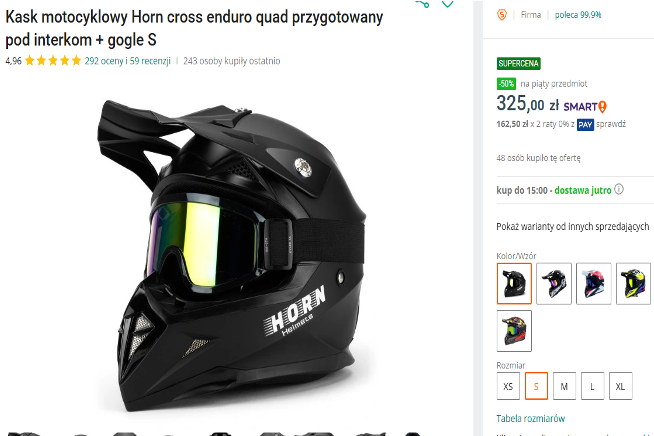The height and width of the screenshot is (436, 654).
Task: Select size M option
Action: [x=564, y=386]
